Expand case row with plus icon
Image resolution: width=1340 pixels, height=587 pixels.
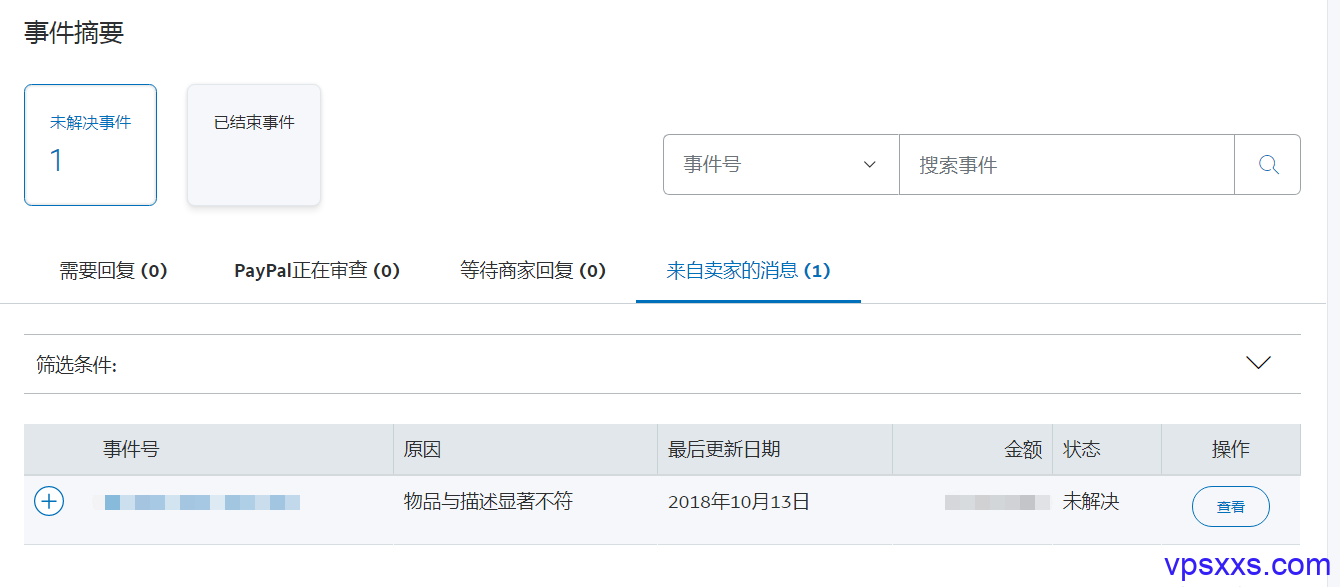click(x=49, y=501)
